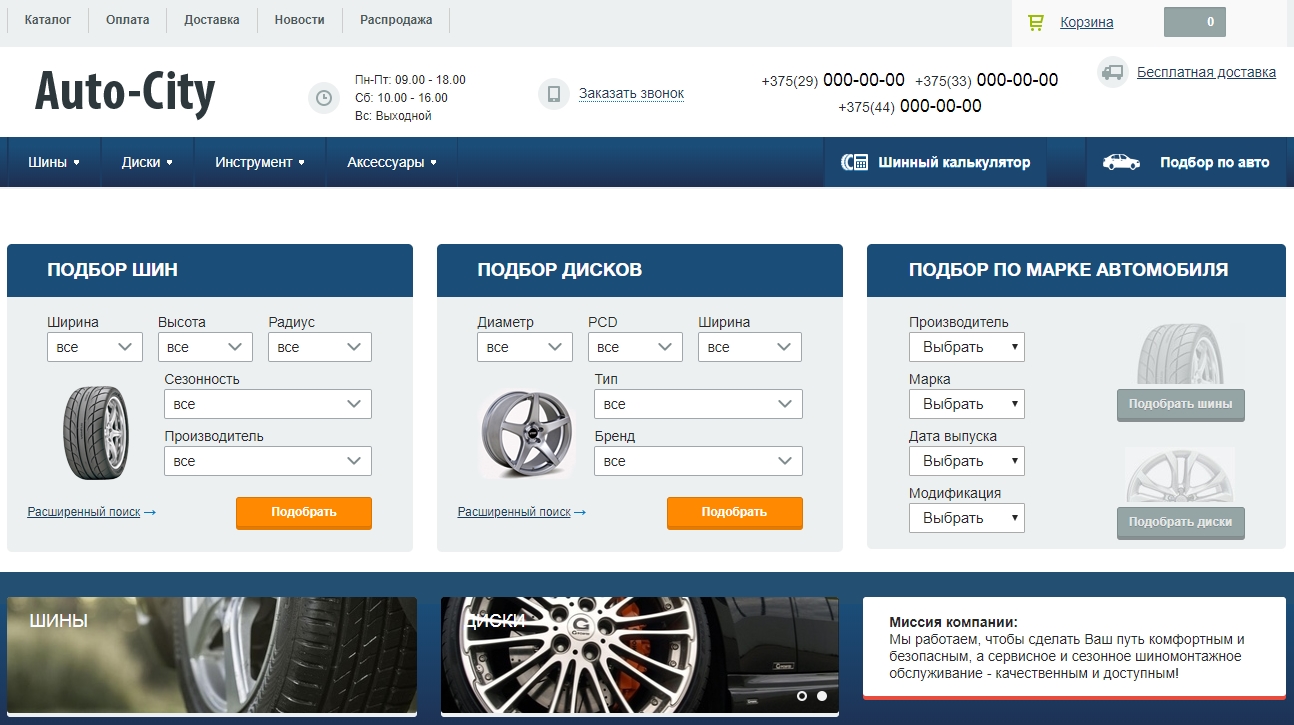Open the Инструмент navigation menu
1294x725 pixels.
(260, 162)
